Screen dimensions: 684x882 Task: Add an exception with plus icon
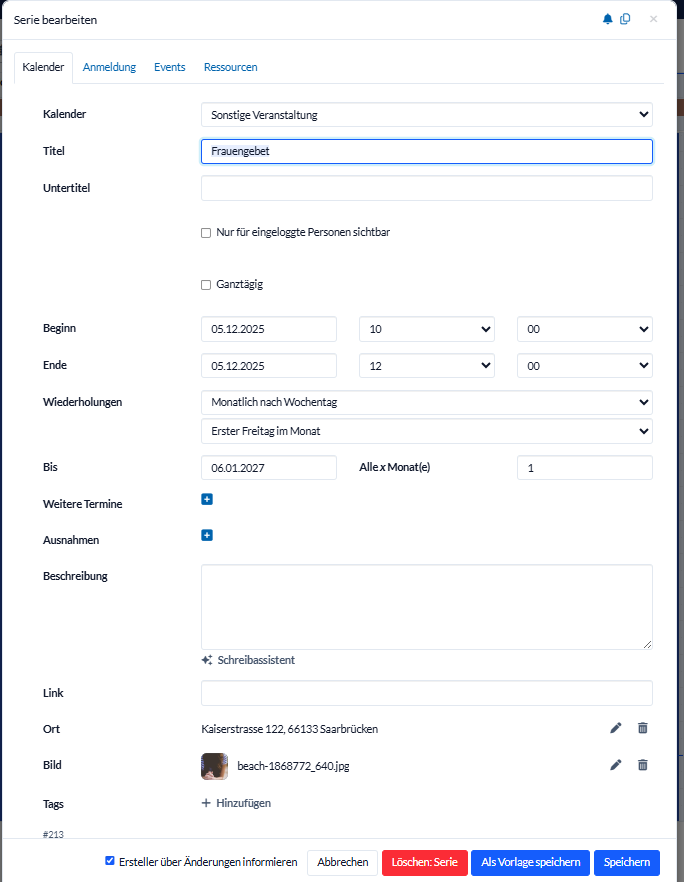point(207,535)
